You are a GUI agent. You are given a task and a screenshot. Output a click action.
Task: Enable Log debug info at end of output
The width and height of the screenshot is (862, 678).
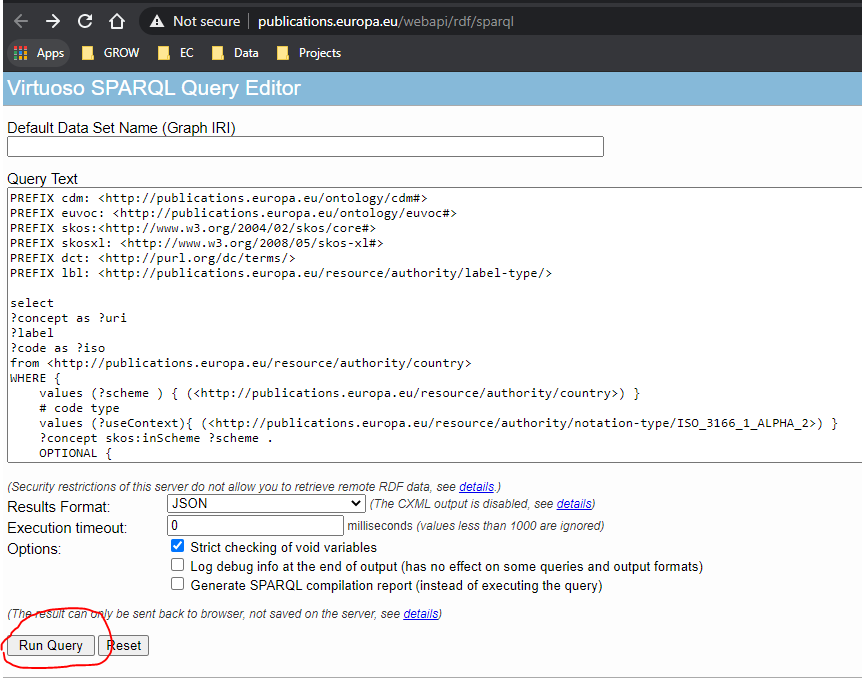click(x=178, y=566)
